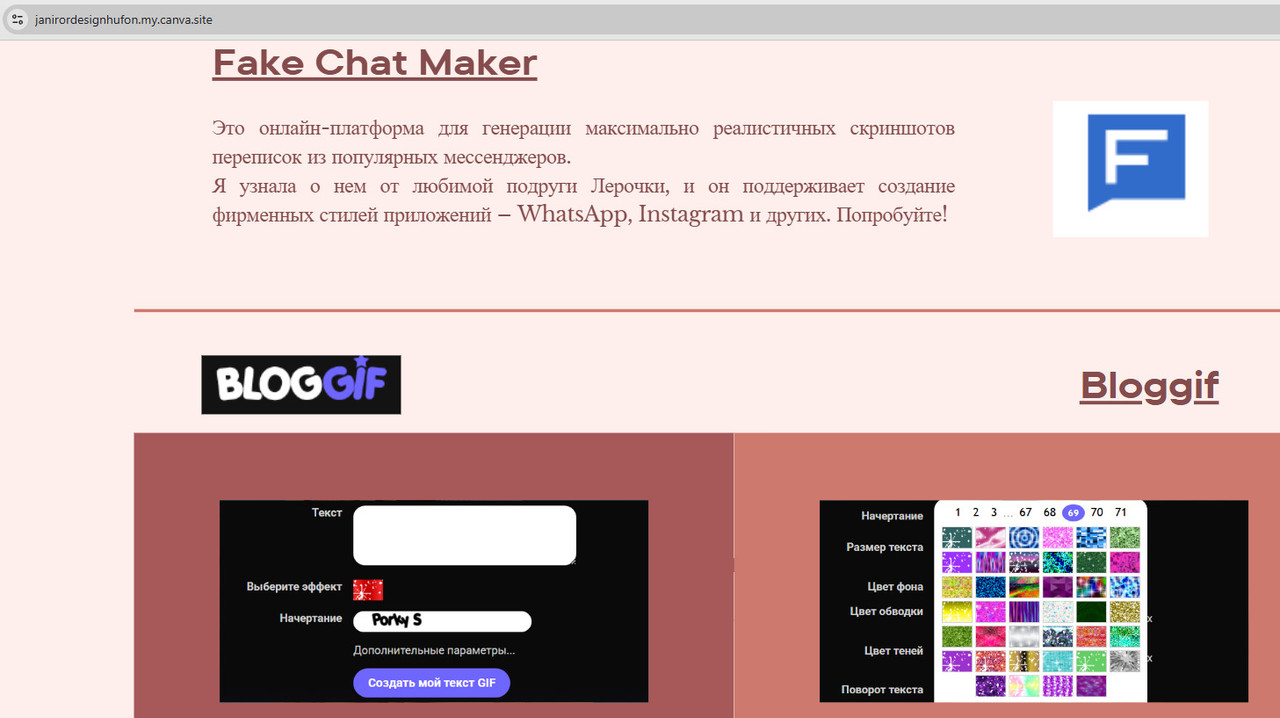The height and width of the screenshot is (718, 1280).
Task: Click the Цвет фона label
Action: (895, 587)
